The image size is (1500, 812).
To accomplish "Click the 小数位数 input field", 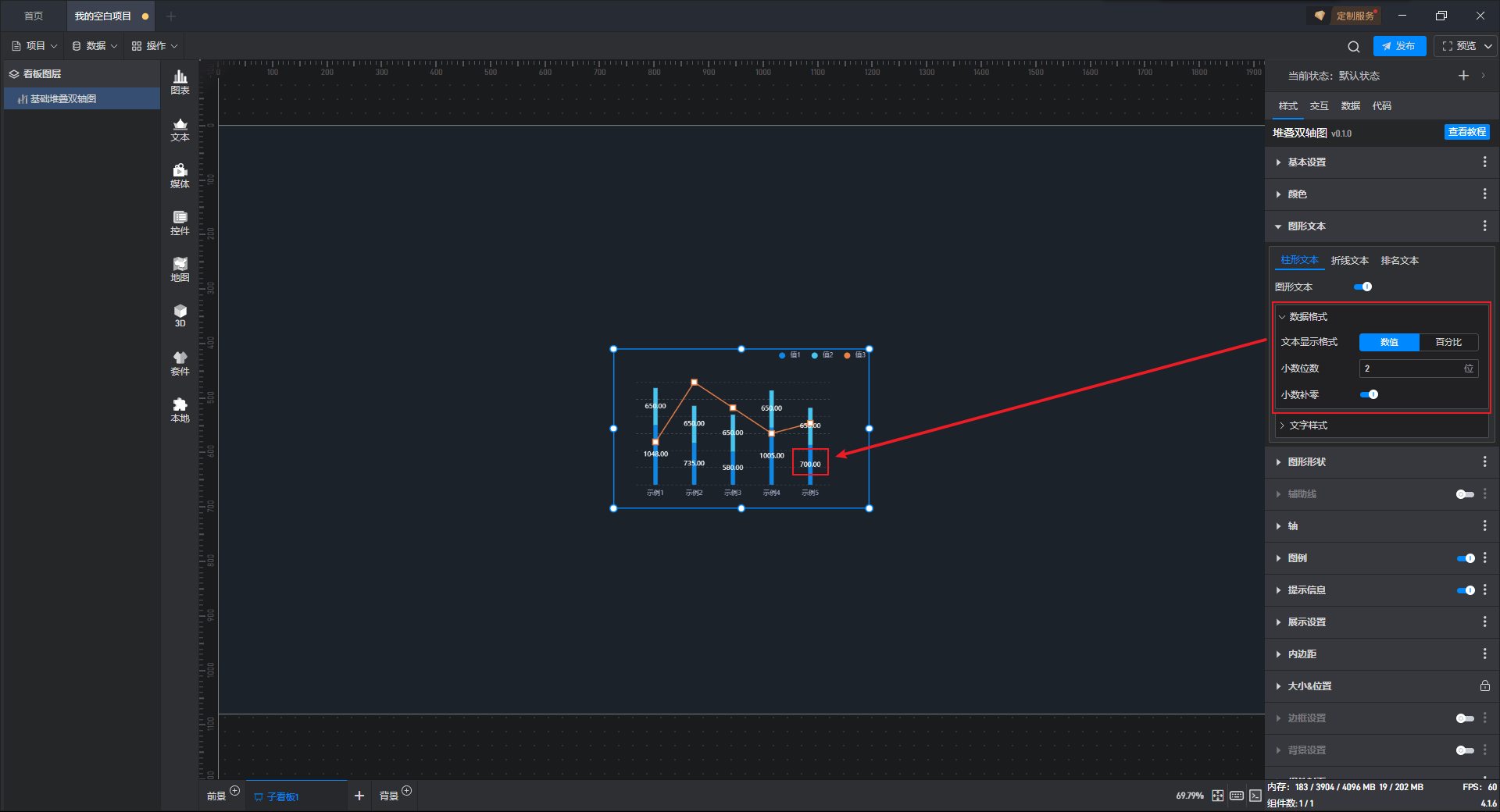I will [1419, 369].
